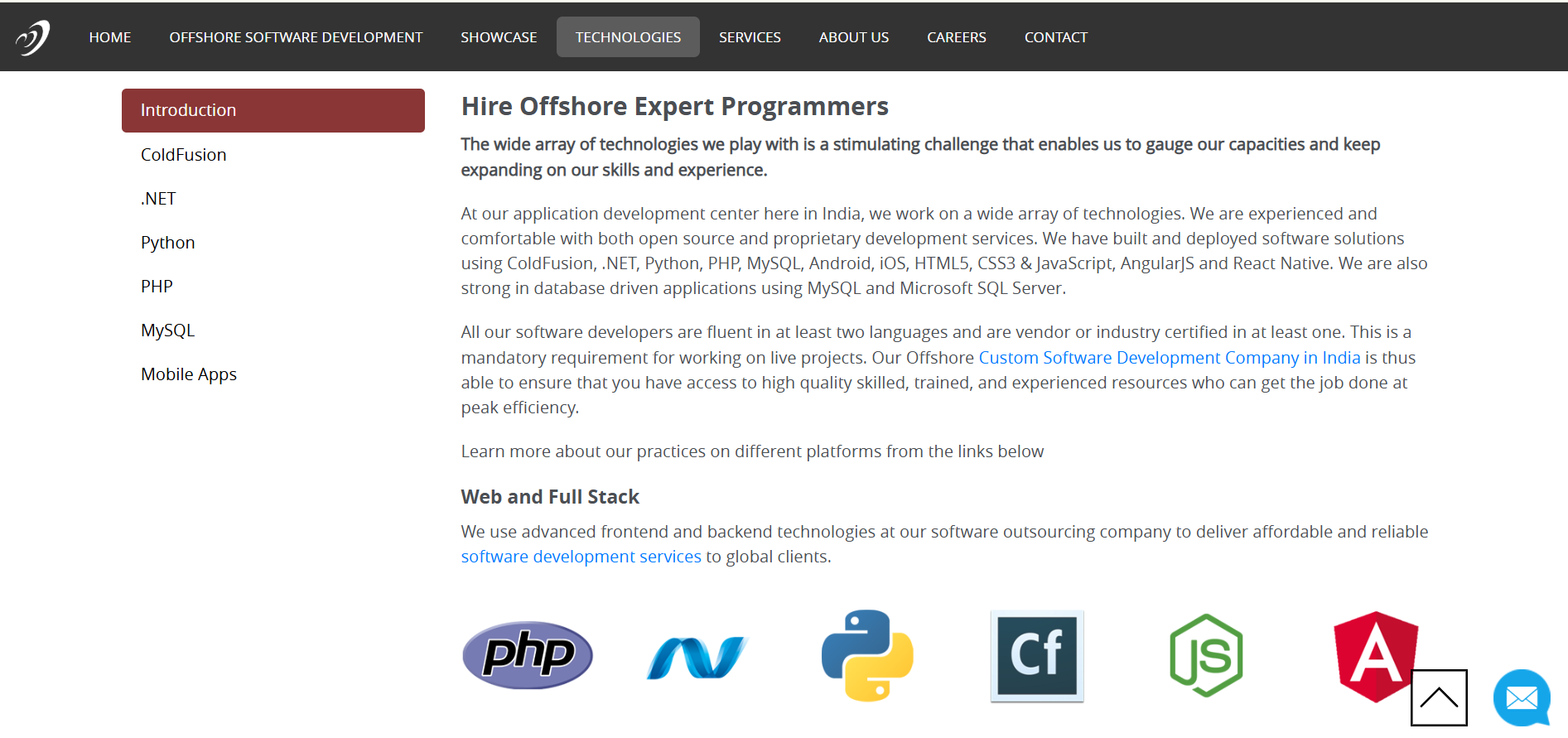Navigate to Contact in top menu
Viewport: 1568px width, 738px height.
click(x=1055, y=37)
